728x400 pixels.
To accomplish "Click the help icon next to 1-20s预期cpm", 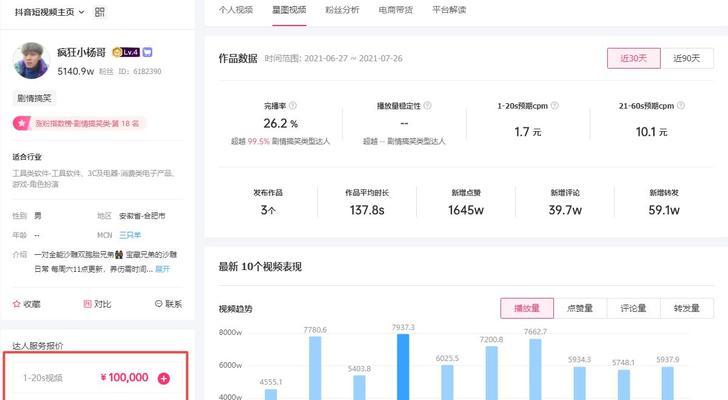I will tap(554, 106).
